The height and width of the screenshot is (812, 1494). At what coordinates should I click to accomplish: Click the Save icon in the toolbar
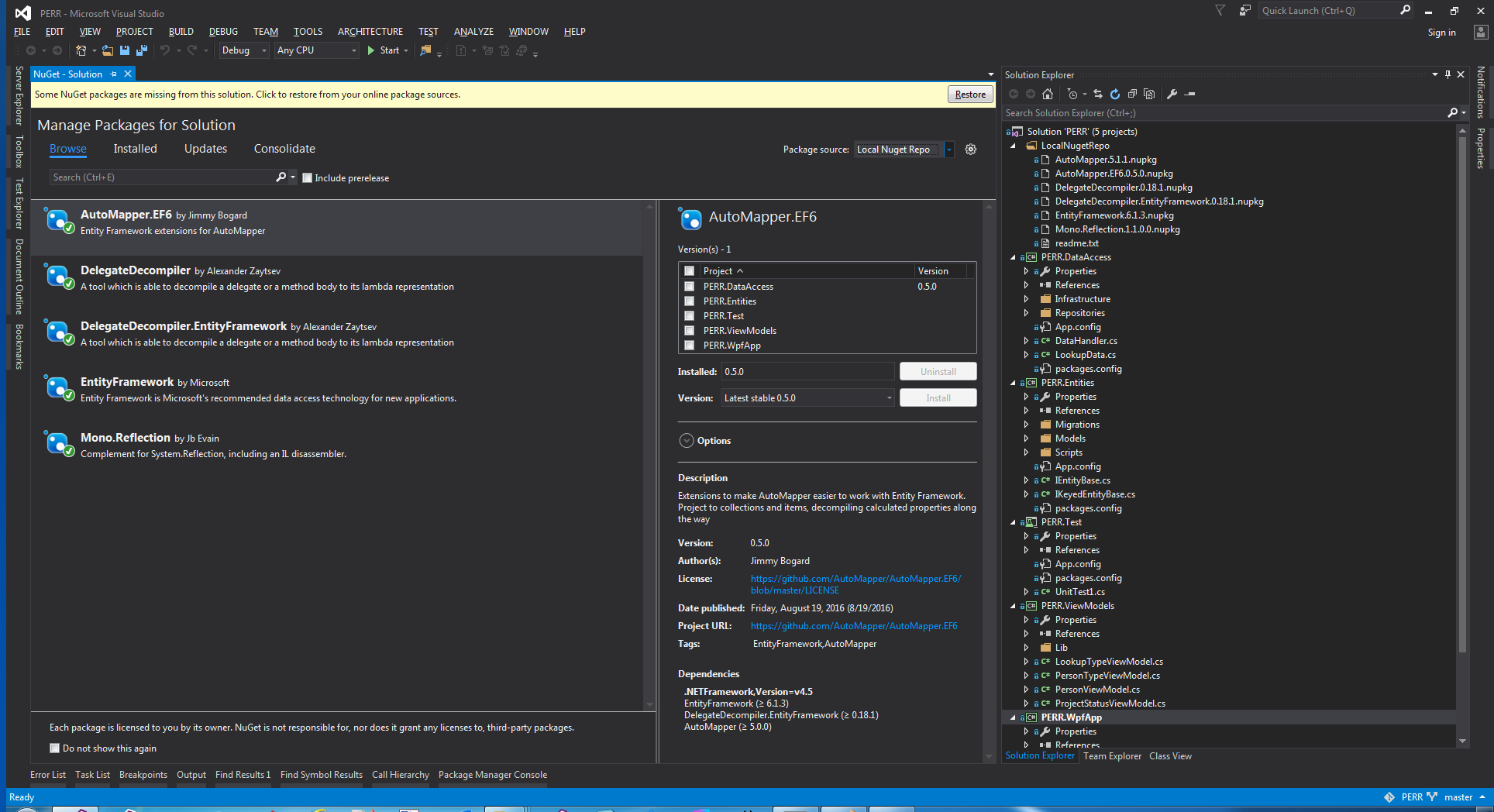point(124,50)
